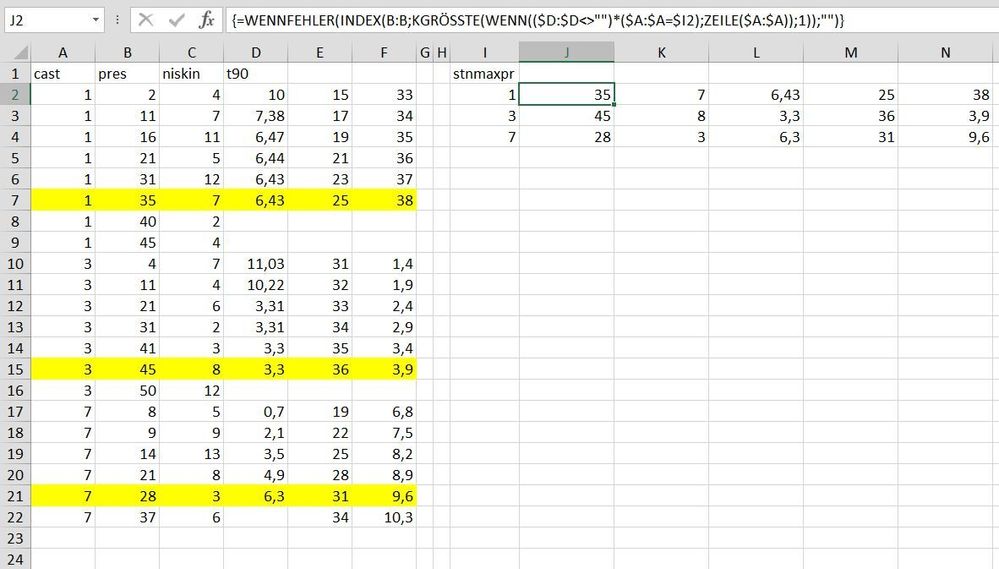Select row 7 header
Screen dimensions: 999x569
pos(15,201)
